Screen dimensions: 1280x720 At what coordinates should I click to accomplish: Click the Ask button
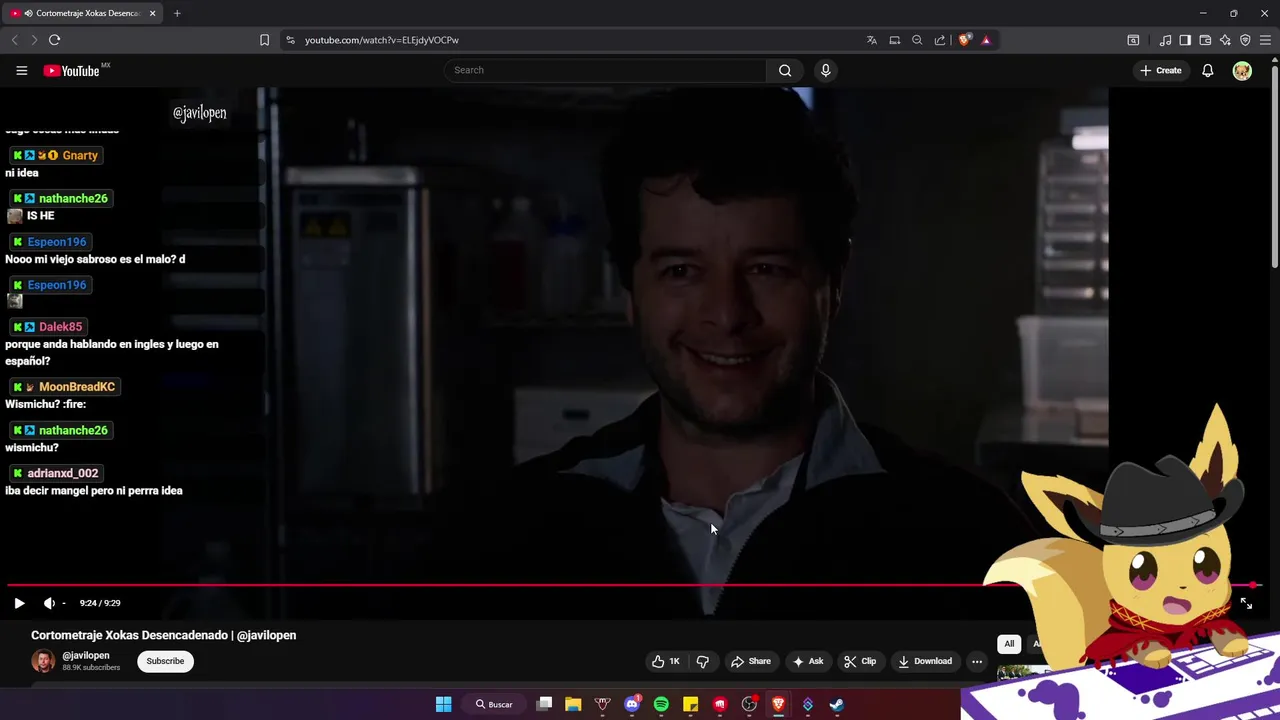click(x=808, y=661)
